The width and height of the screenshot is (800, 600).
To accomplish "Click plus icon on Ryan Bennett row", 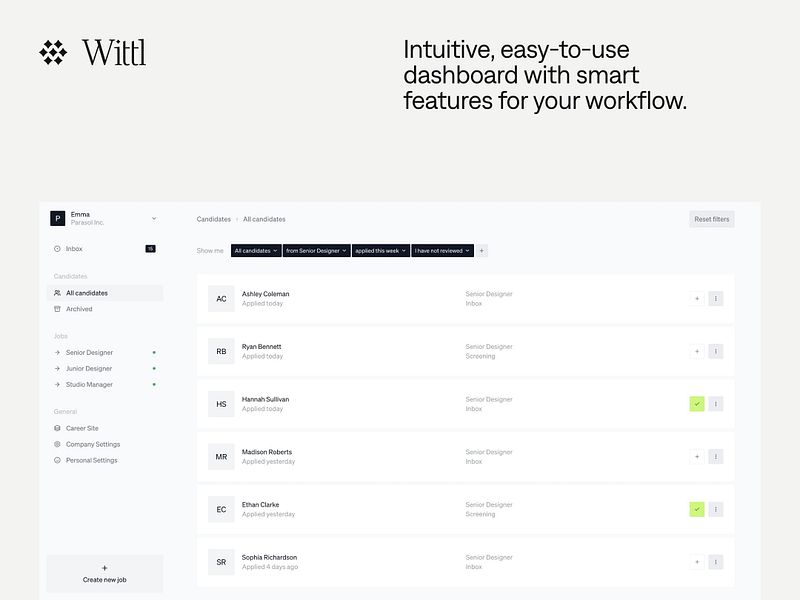I will coord(697,351).
